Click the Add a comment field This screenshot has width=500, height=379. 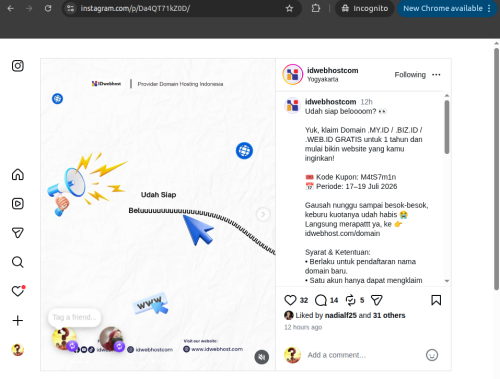pos(363,355)
